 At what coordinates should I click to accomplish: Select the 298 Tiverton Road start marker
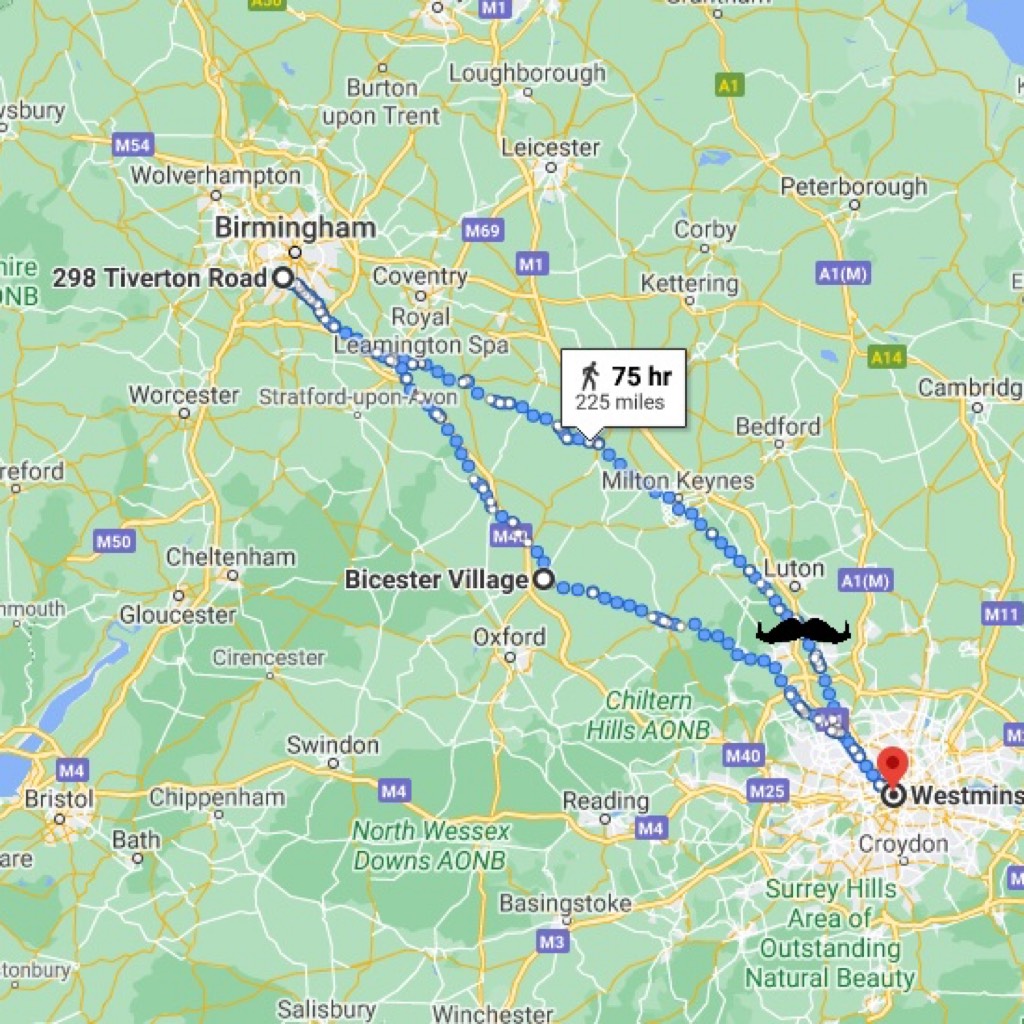283,278
